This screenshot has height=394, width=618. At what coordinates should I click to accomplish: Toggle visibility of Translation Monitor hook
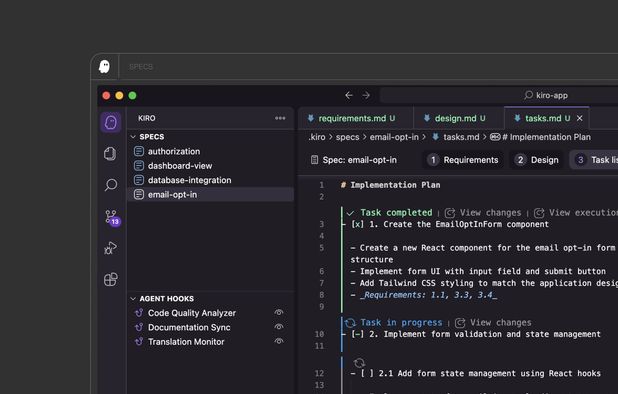pos(279,341)
